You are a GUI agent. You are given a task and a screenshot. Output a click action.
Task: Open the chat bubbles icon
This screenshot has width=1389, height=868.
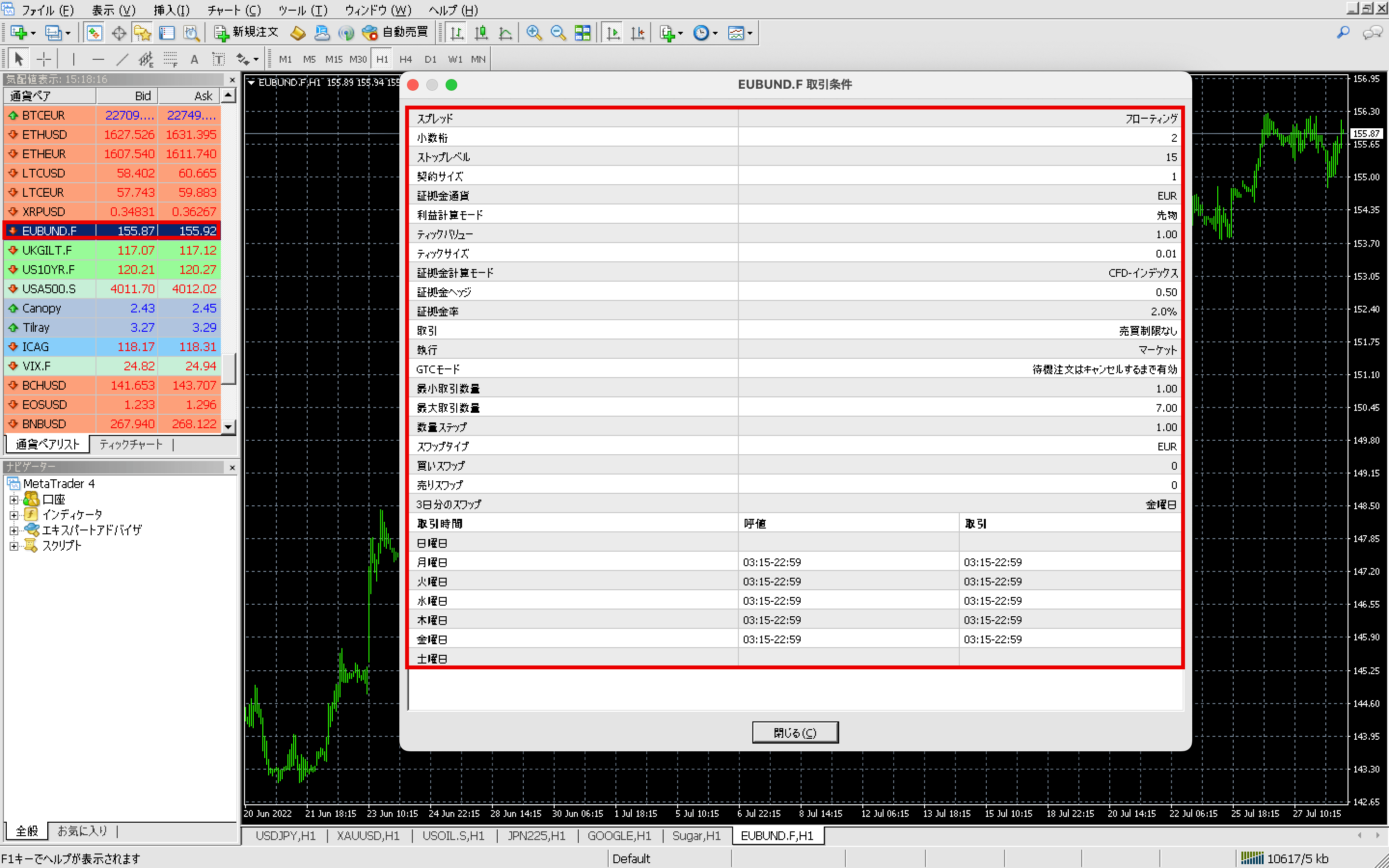(1372, 33)
